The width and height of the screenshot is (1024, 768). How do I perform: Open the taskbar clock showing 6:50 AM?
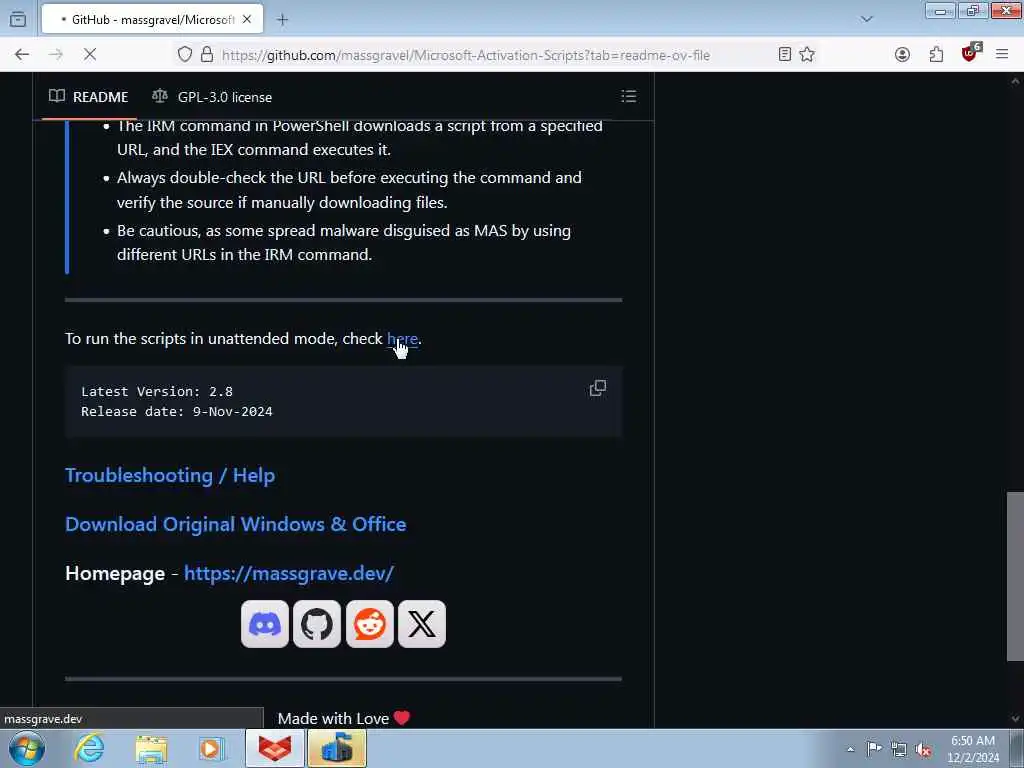972,748
